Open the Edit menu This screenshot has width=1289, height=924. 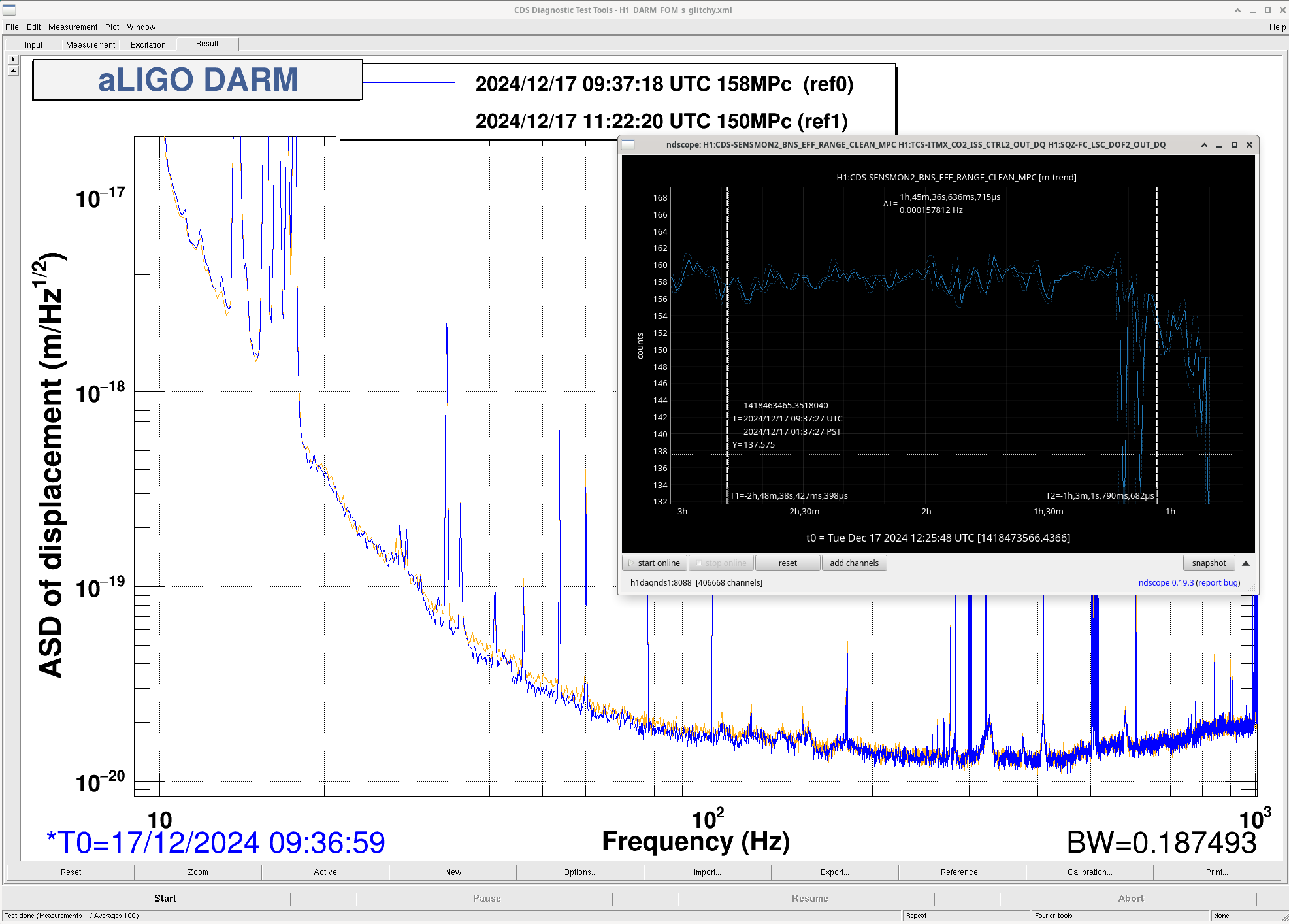pos(33,27)
